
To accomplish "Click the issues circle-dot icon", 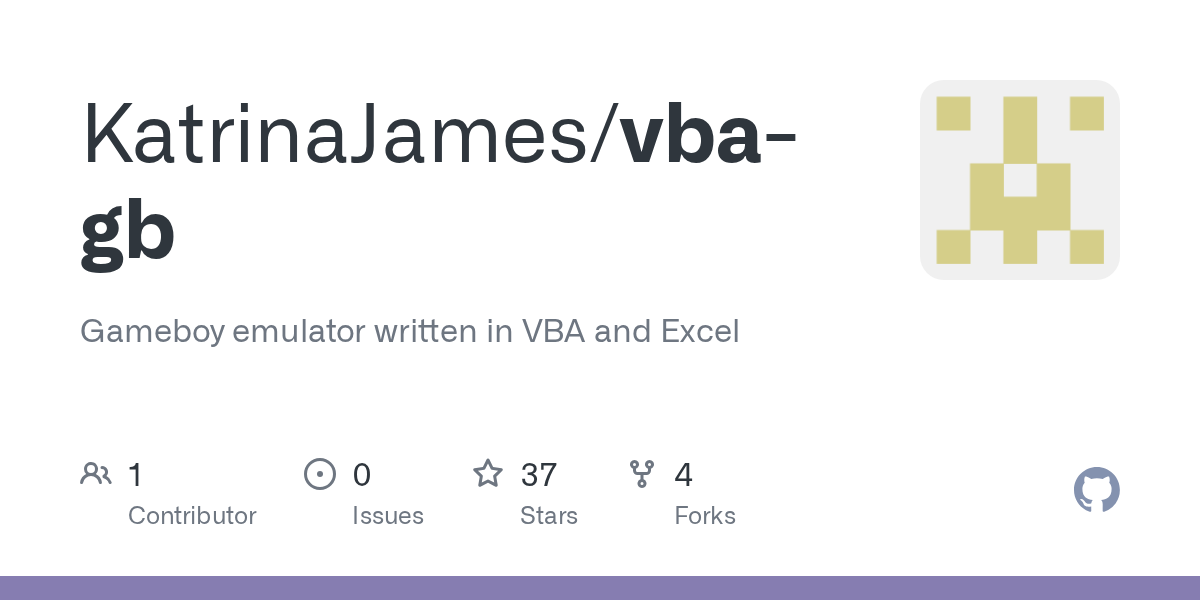I will click(319, 474).
